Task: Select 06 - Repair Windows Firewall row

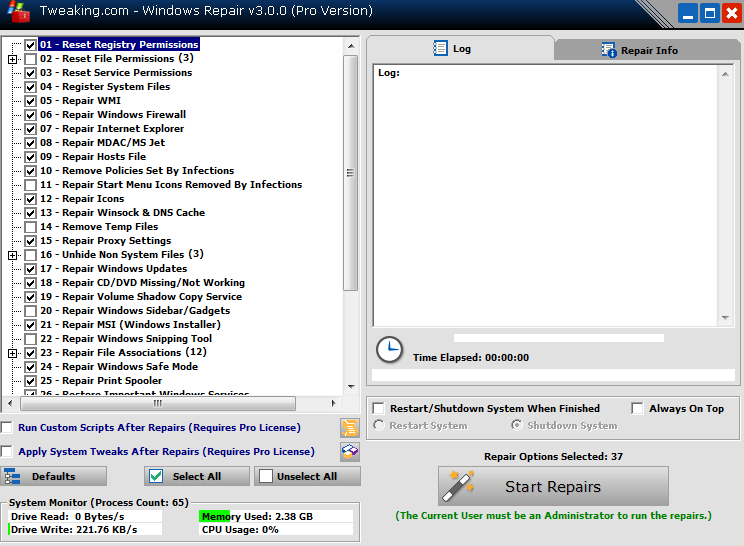Action: pyautogui.click(x=113, y=115)
